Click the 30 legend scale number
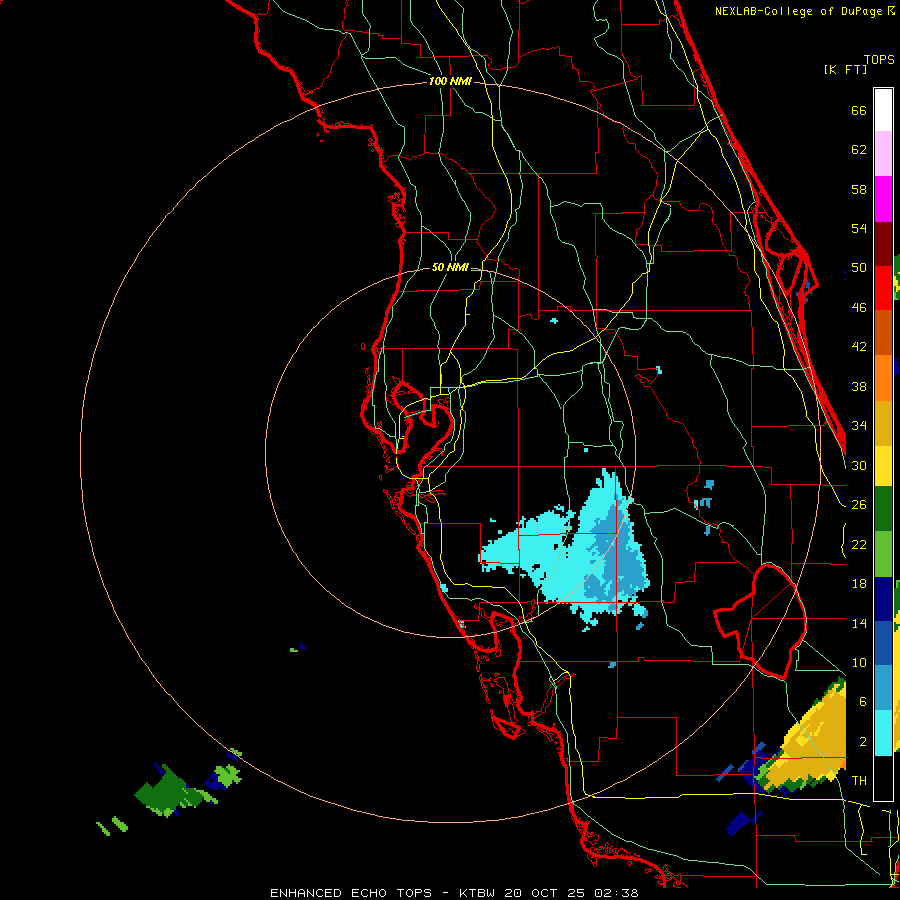Image resolution: width=900 pixels, height=900 pixels. point(859,465)
